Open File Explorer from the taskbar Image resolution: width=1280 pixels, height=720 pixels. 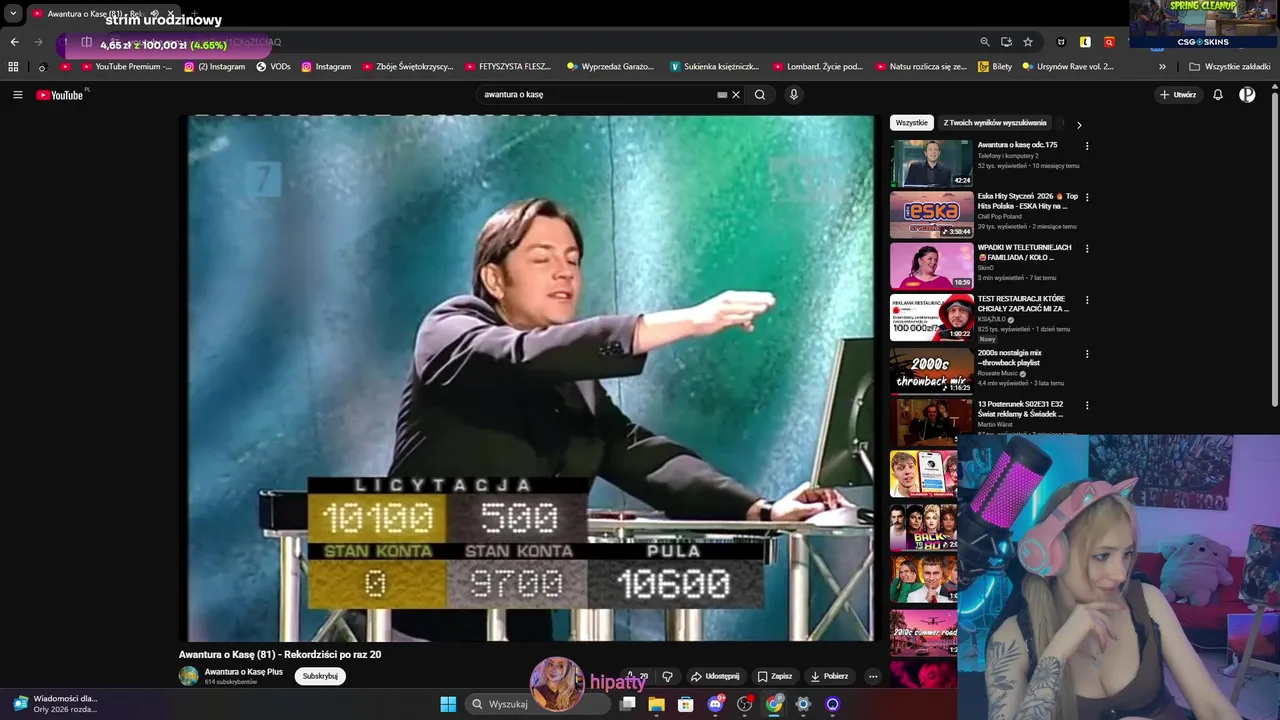tap(656, 704)
